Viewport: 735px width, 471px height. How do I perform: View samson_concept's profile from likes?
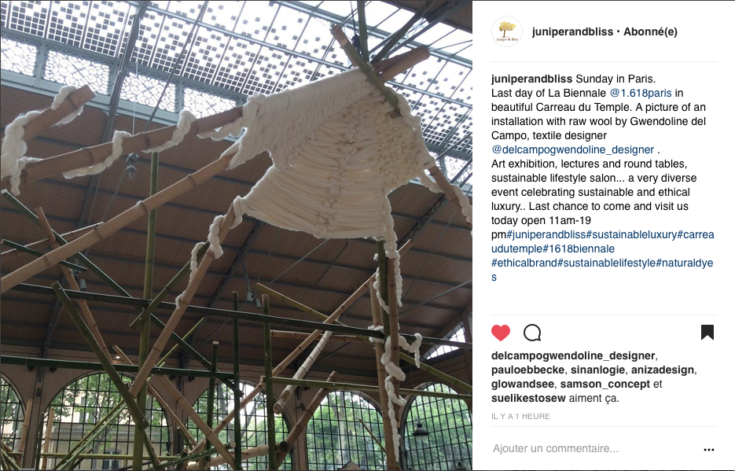605,384
